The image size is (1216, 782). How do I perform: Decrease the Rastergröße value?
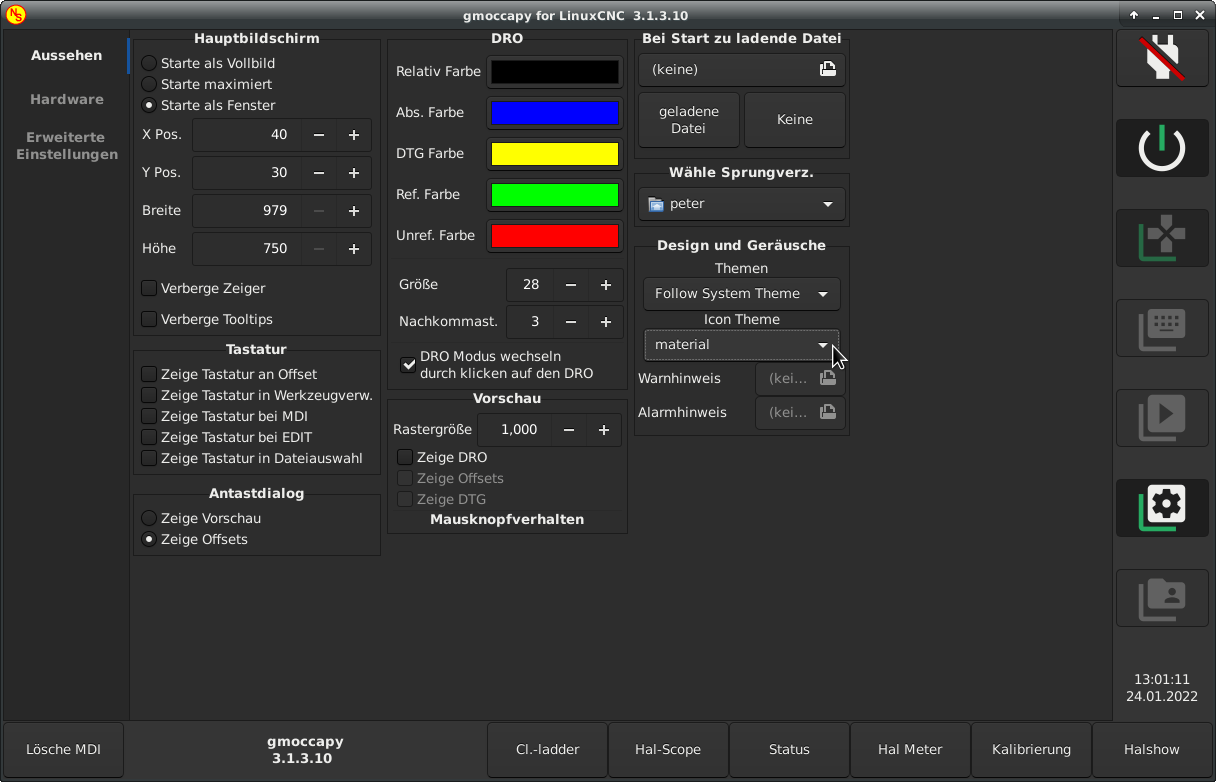pyautogui.click(x=569, y=430)
